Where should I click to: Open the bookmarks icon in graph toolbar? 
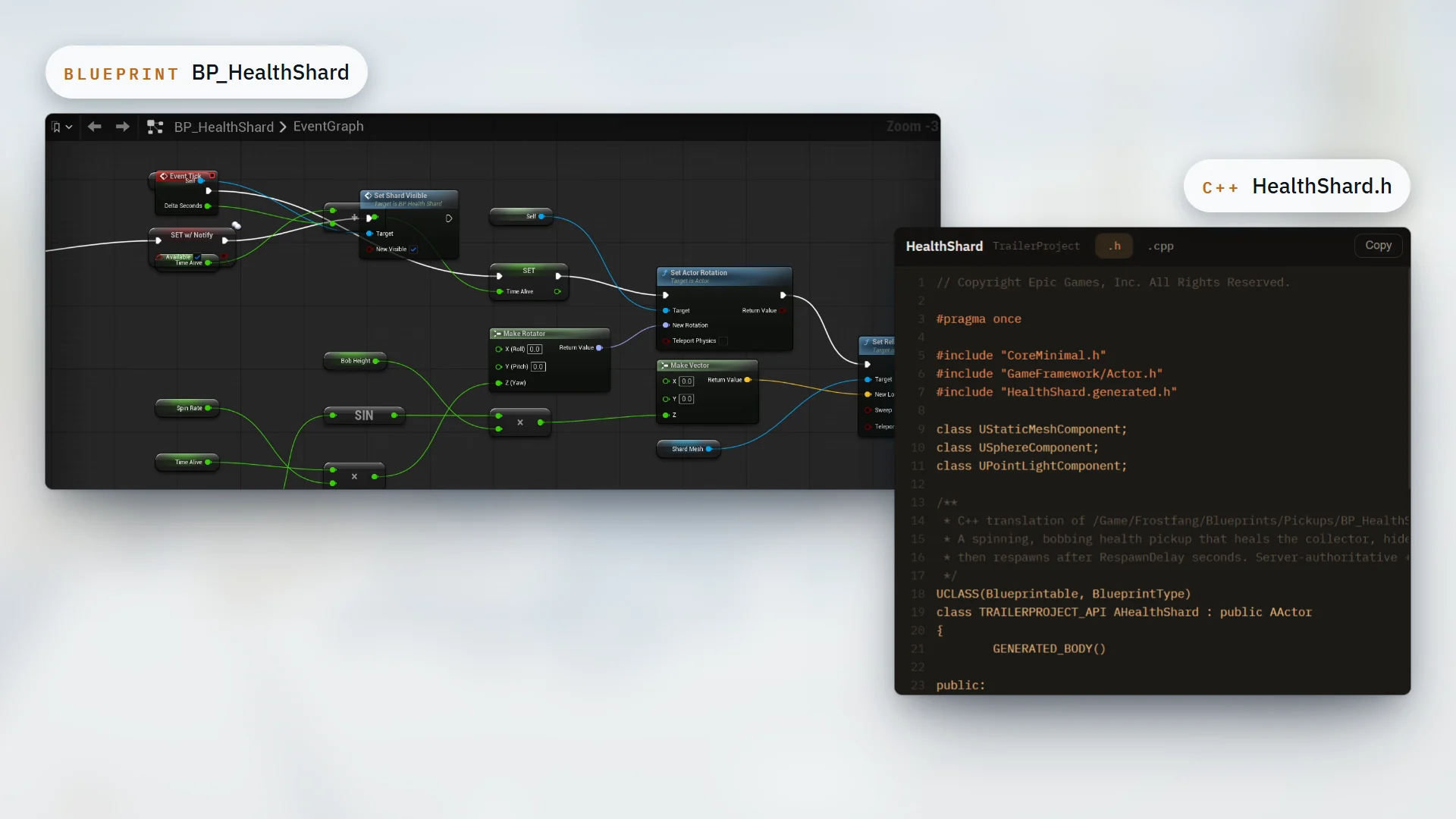pyautogui.click(x=55, y=127)
